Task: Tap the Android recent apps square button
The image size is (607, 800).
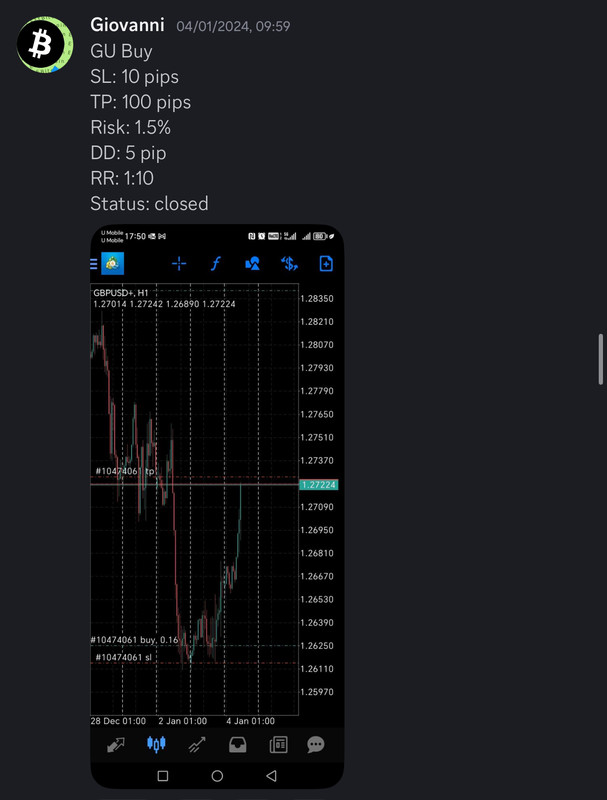Action: 163,776
